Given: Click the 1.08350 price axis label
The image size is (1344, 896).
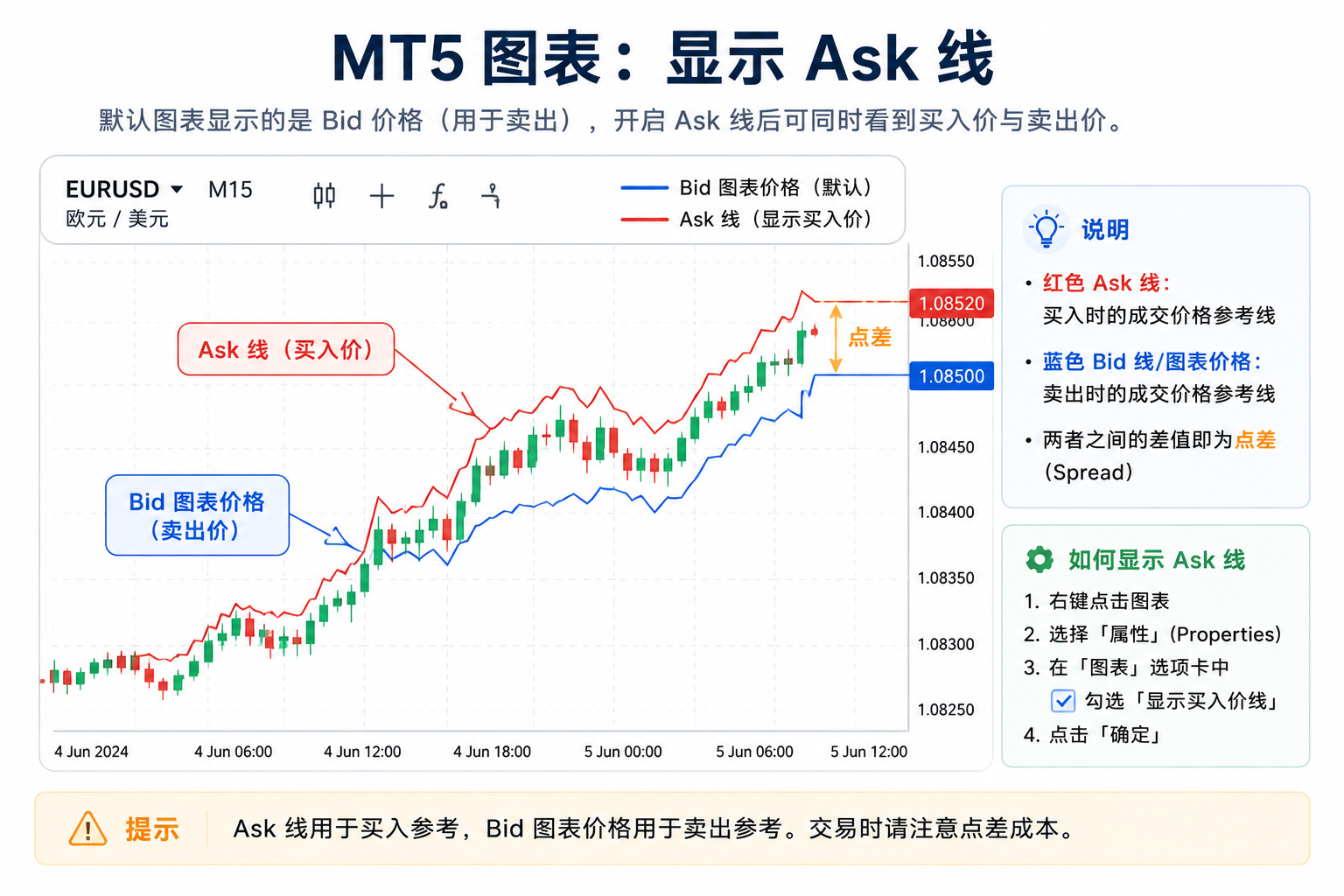Looking at the screenshot, I should coord(946,577).
